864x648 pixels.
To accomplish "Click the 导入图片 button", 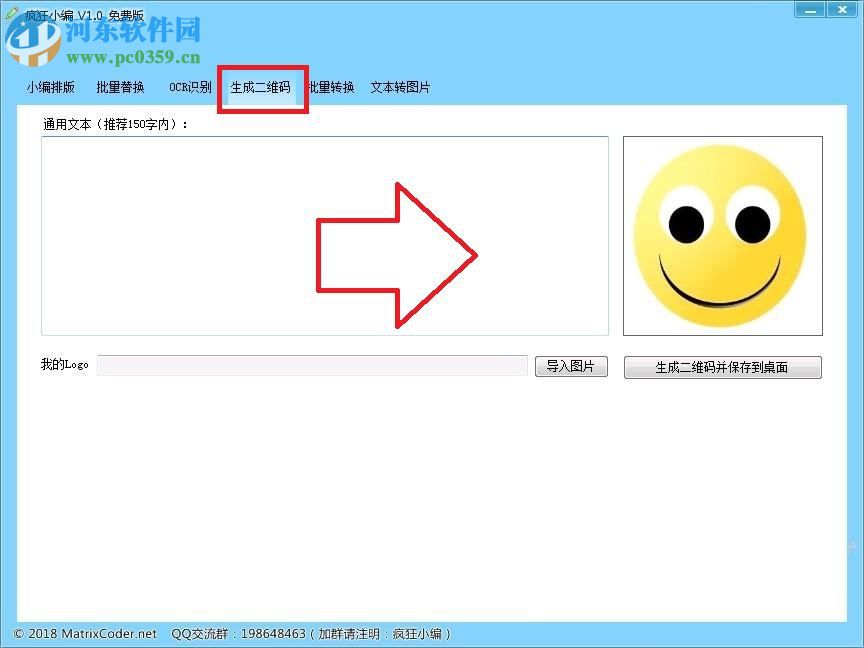I will 571,365.
